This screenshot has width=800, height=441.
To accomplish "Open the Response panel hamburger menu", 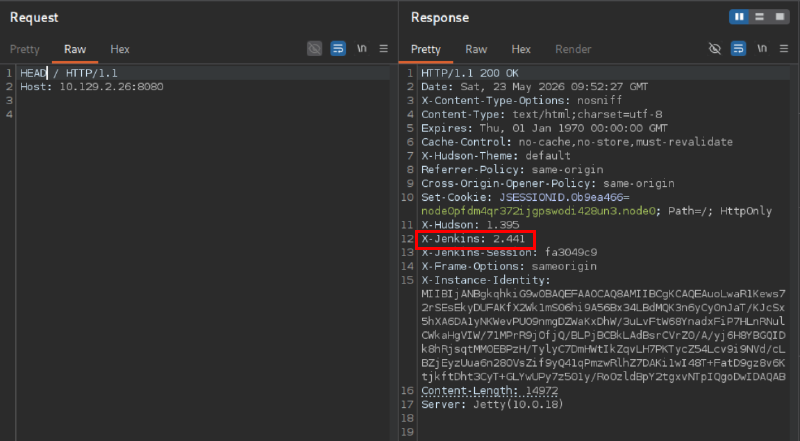I will 784,48.
